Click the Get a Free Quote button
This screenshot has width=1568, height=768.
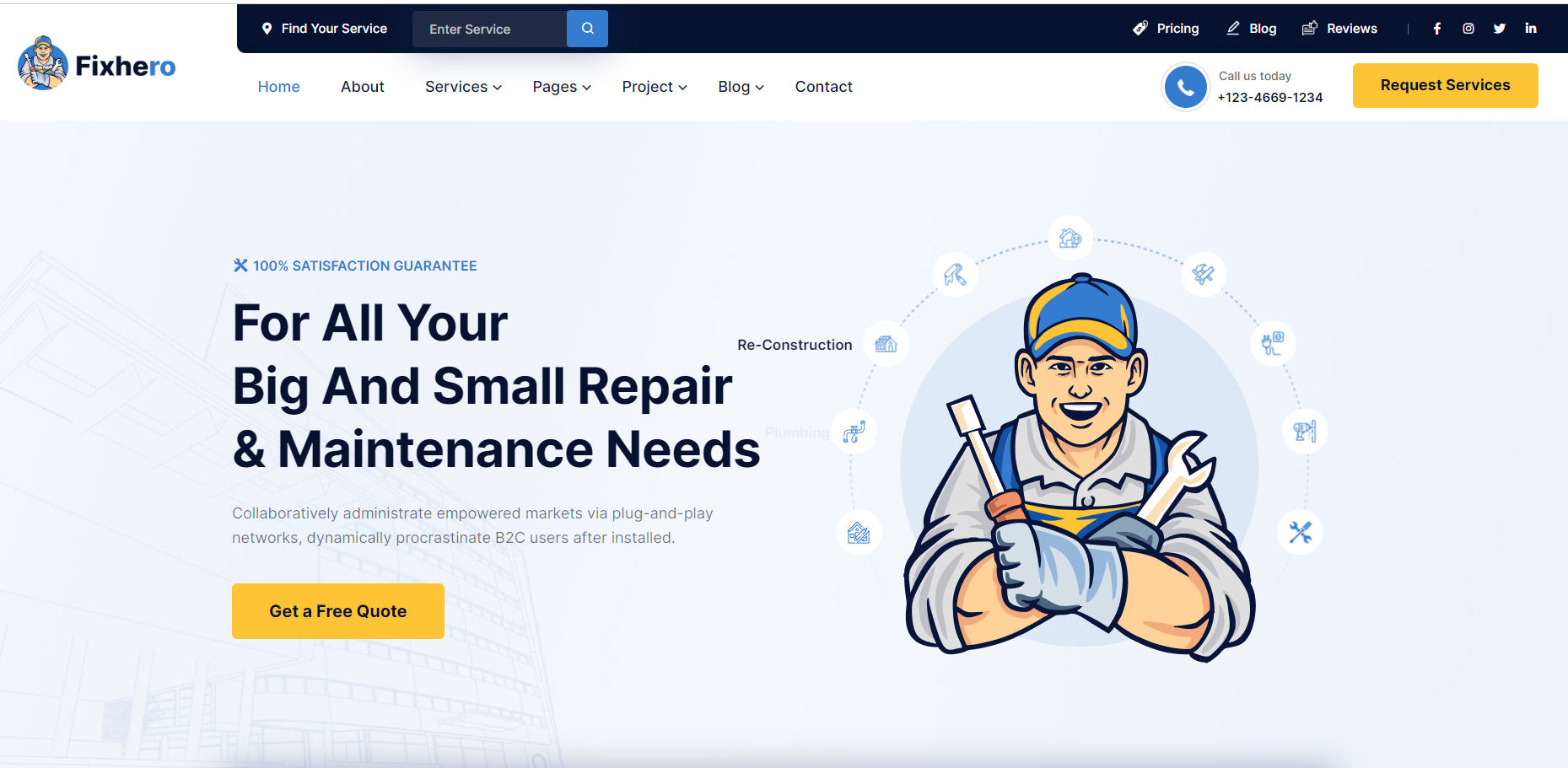pos(337,611)
